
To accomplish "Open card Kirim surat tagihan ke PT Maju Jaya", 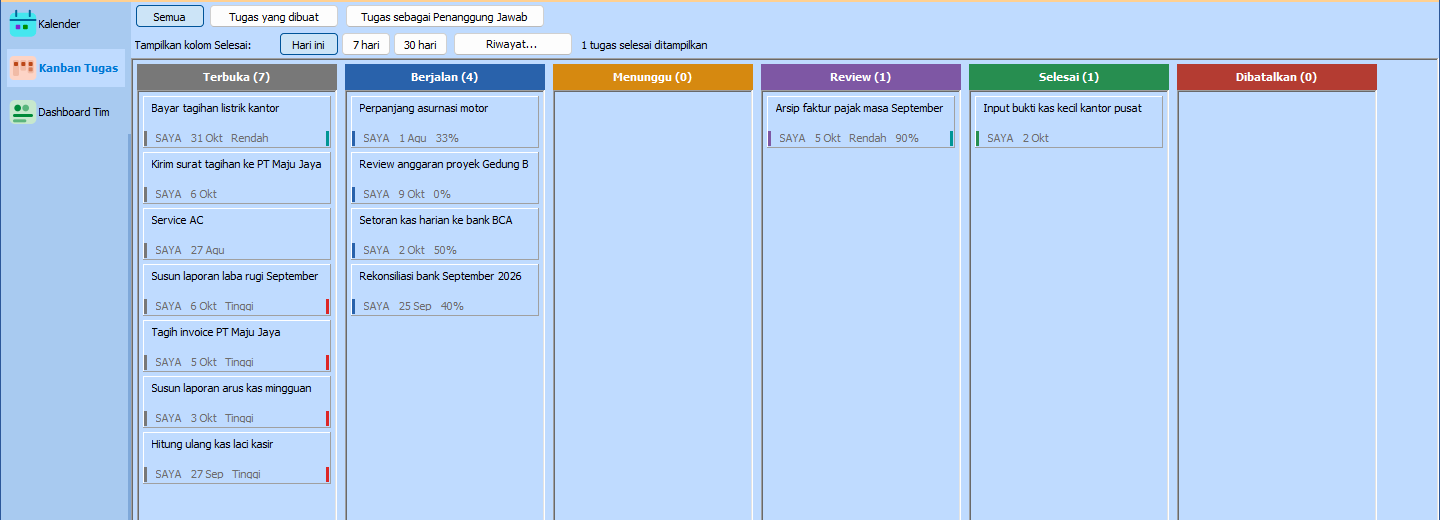I will point(237,178).
